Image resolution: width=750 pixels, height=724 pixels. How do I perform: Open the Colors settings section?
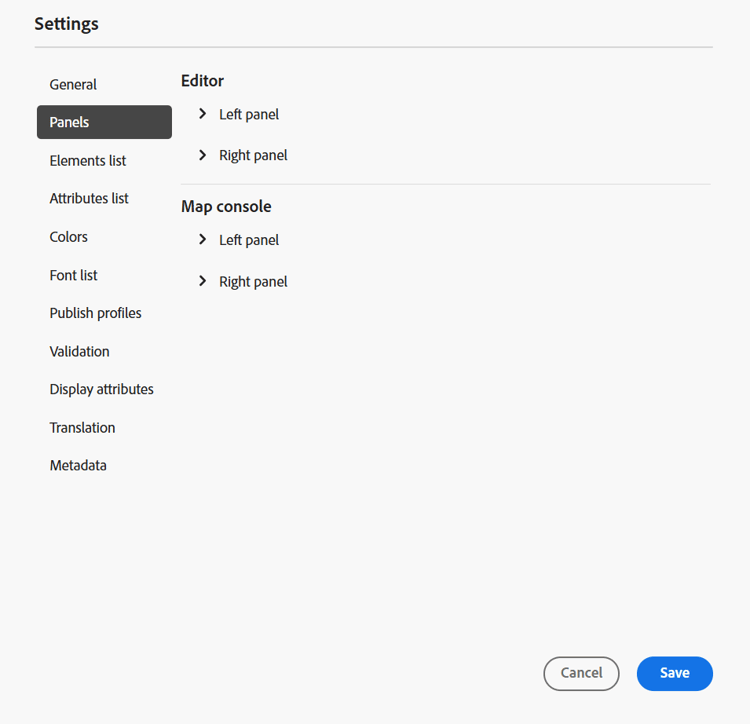[x=69, y=237]
